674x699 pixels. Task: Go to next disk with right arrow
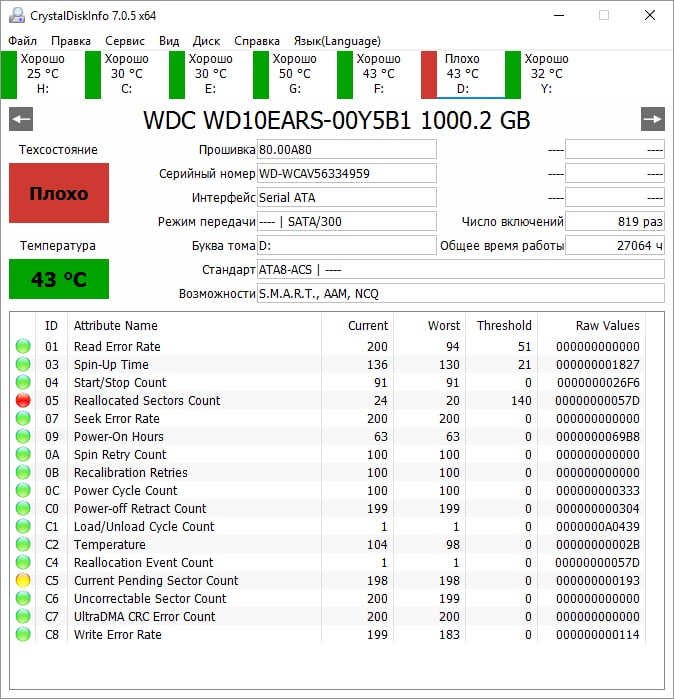pos(653,119)
